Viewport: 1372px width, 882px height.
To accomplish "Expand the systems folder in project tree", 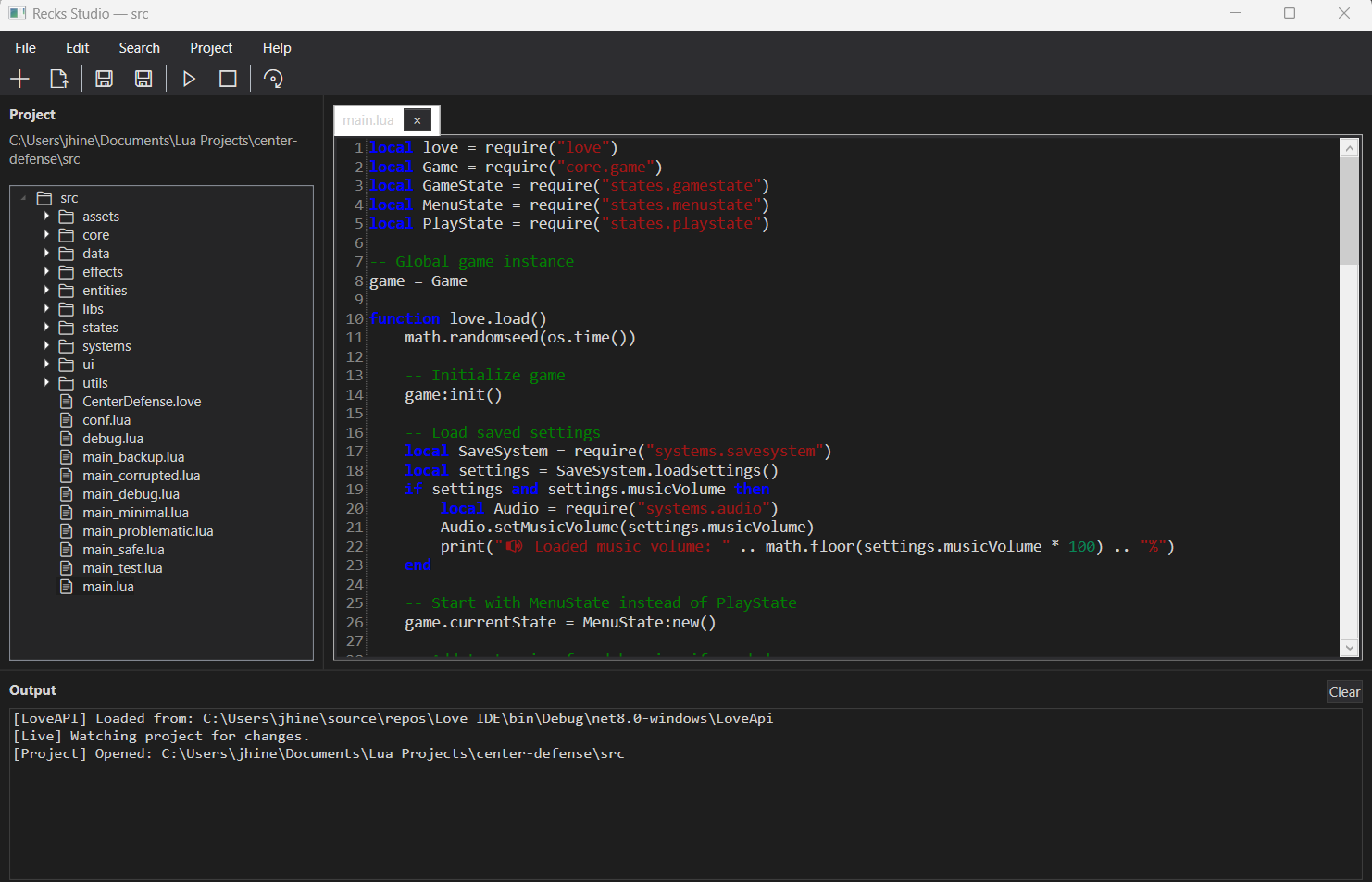I will click(x=46, y=346).
